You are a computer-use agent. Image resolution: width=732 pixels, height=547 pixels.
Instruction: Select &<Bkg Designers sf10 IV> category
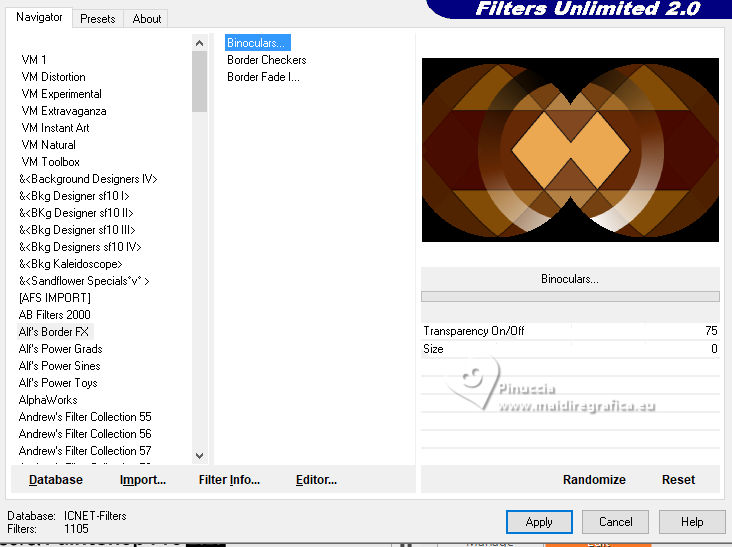80,247
